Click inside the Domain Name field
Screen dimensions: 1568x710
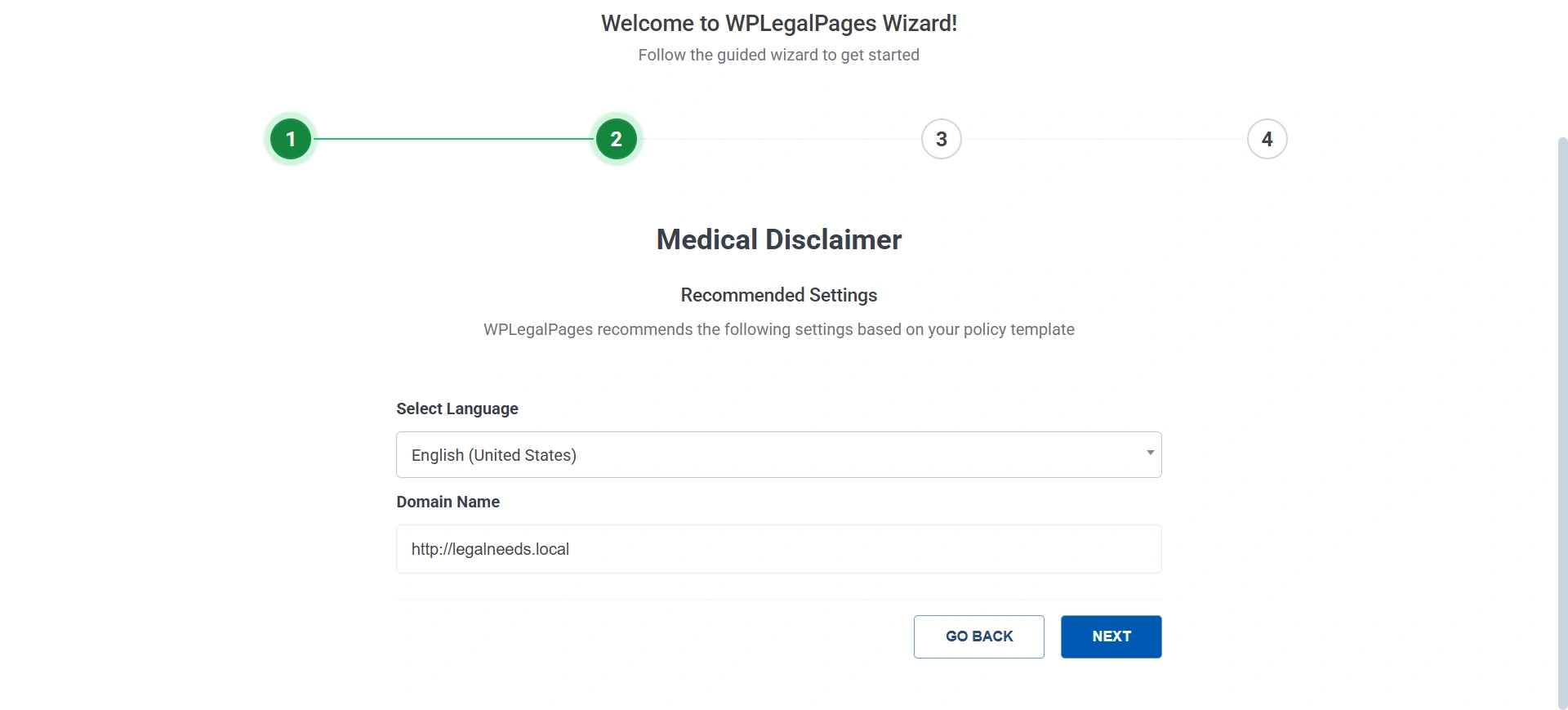tap(778, 549)
